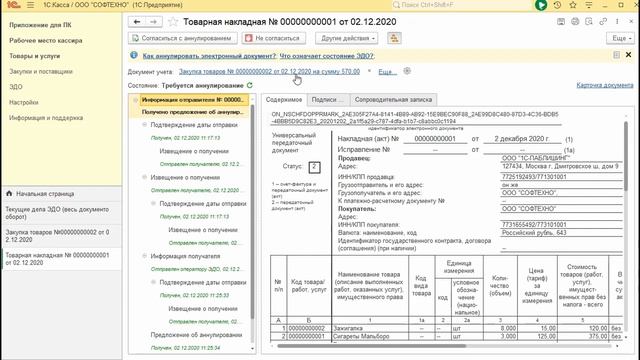Copy link to document icon

pyautogui.click(x=603, y=22)
